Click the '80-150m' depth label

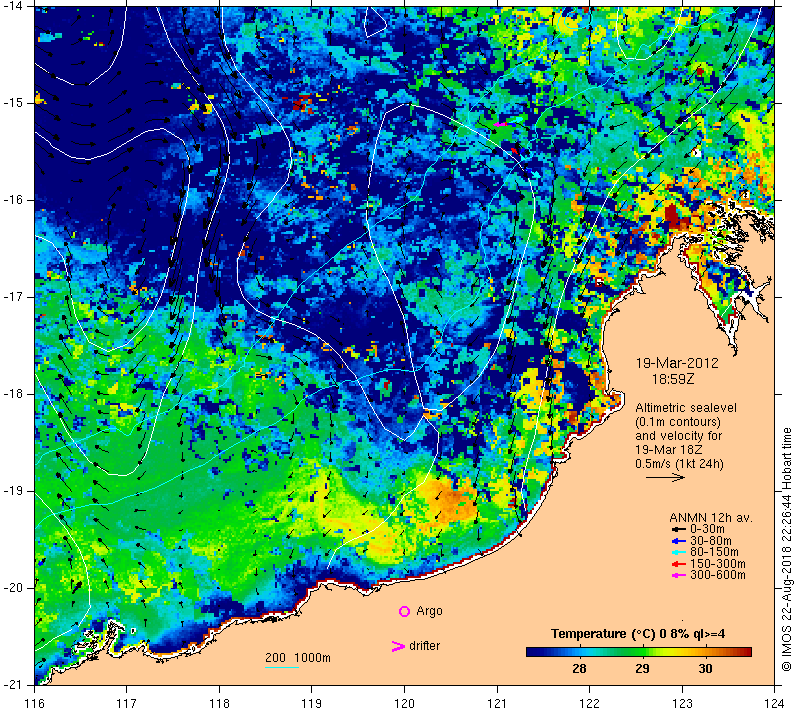click(x=714, y=552)
